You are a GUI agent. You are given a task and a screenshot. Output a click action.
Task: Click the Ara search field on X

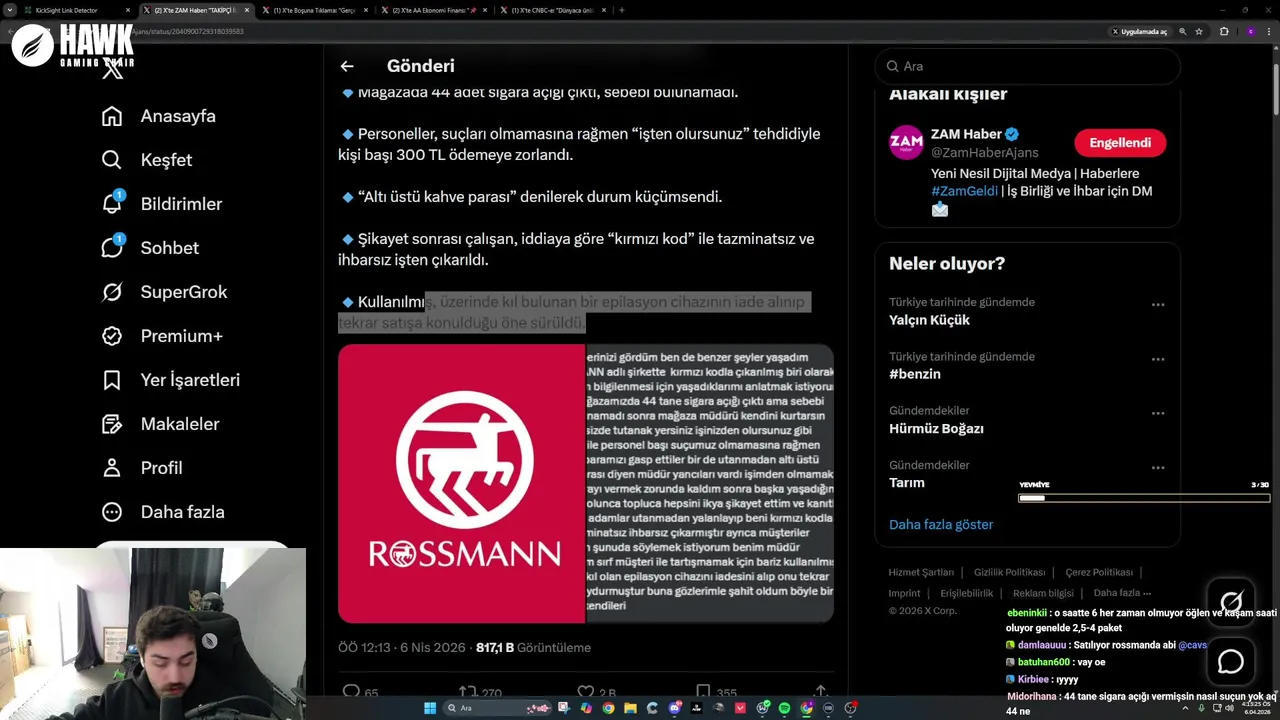pyautogui.click(x=1027, y=66)
